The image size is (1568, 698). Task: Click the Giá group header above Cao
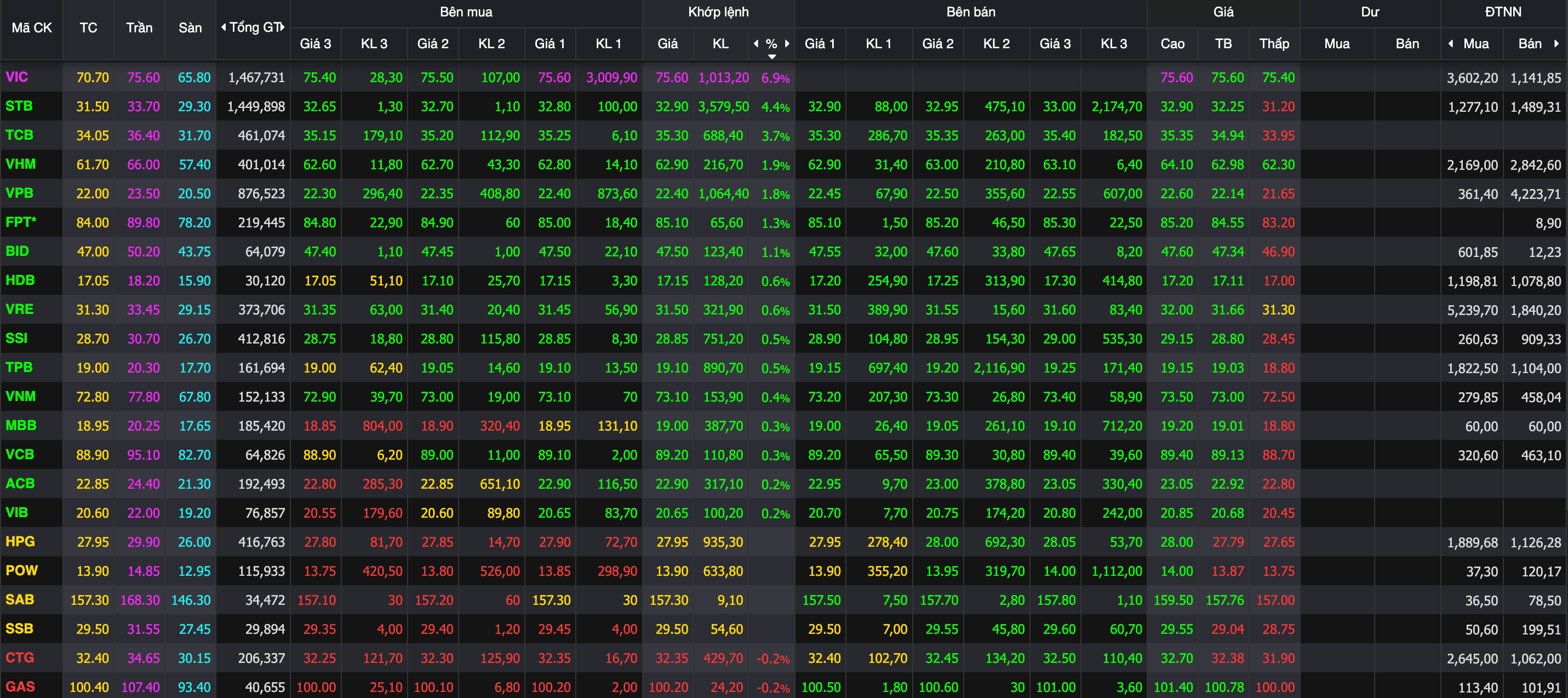pos(1223,12)
